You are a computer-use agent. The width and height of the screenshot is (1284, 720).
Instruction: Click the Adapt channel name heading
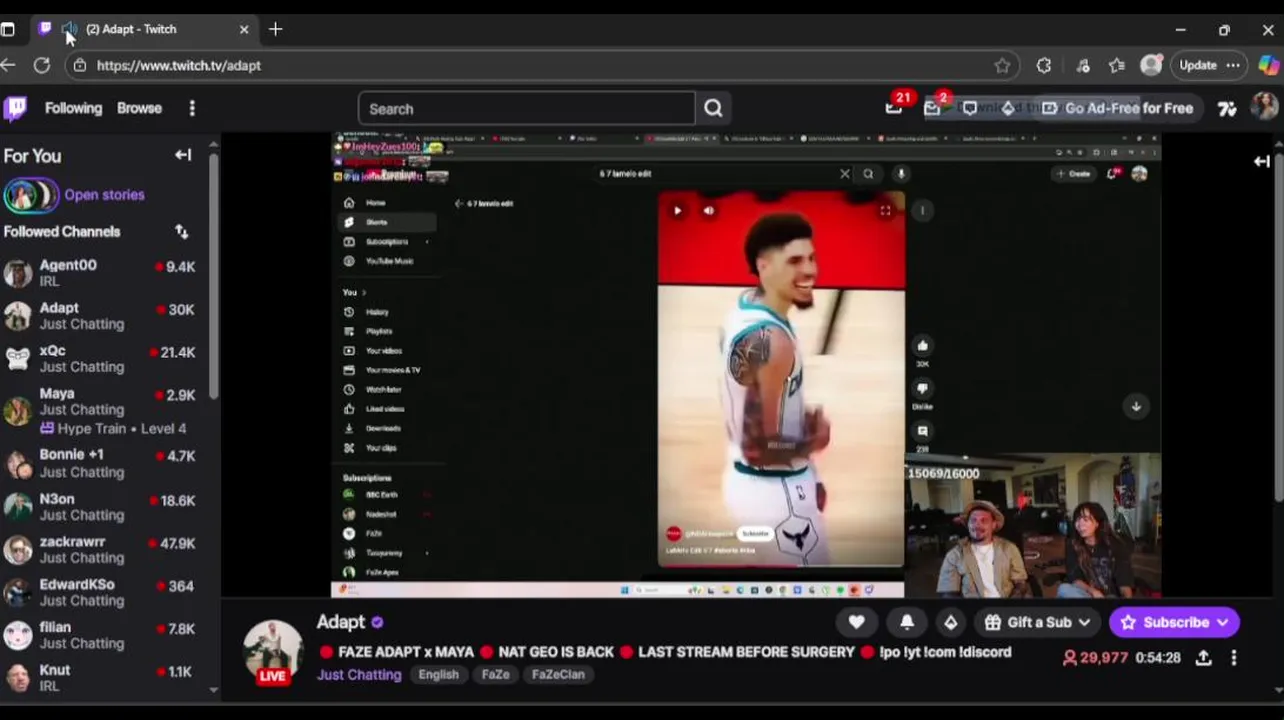[341, 622]
